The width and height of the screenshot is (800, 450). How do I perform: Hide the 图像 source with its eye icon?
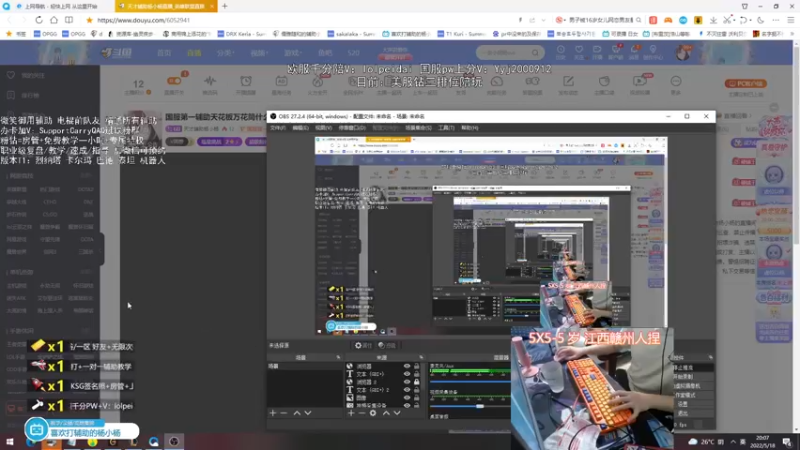point(407,397)
